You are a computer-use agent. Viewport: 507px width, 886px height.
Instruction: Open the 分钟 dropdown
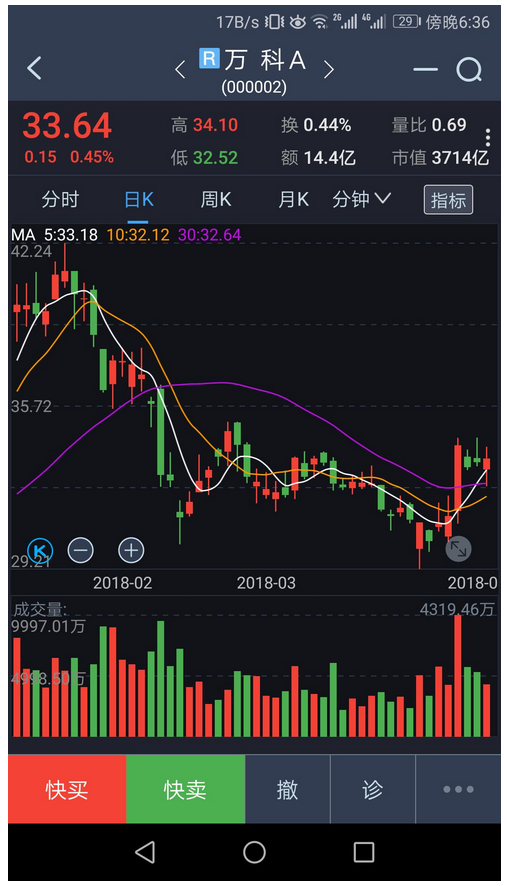click(x=361, y=199)
